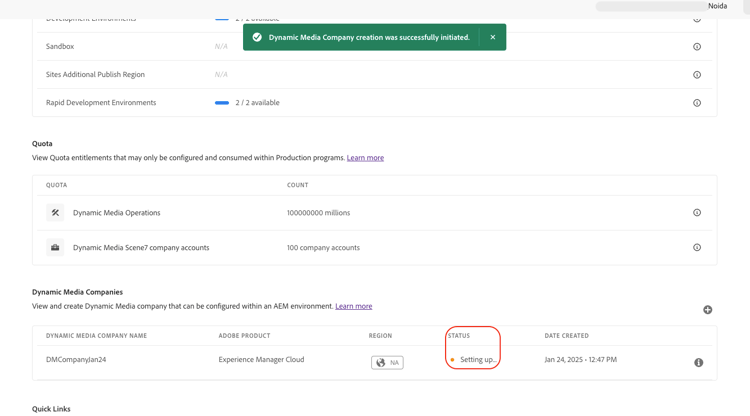Click the Setting up status indicator
The height and width of the screenshot is (416, 750).
tap(475, 360)
